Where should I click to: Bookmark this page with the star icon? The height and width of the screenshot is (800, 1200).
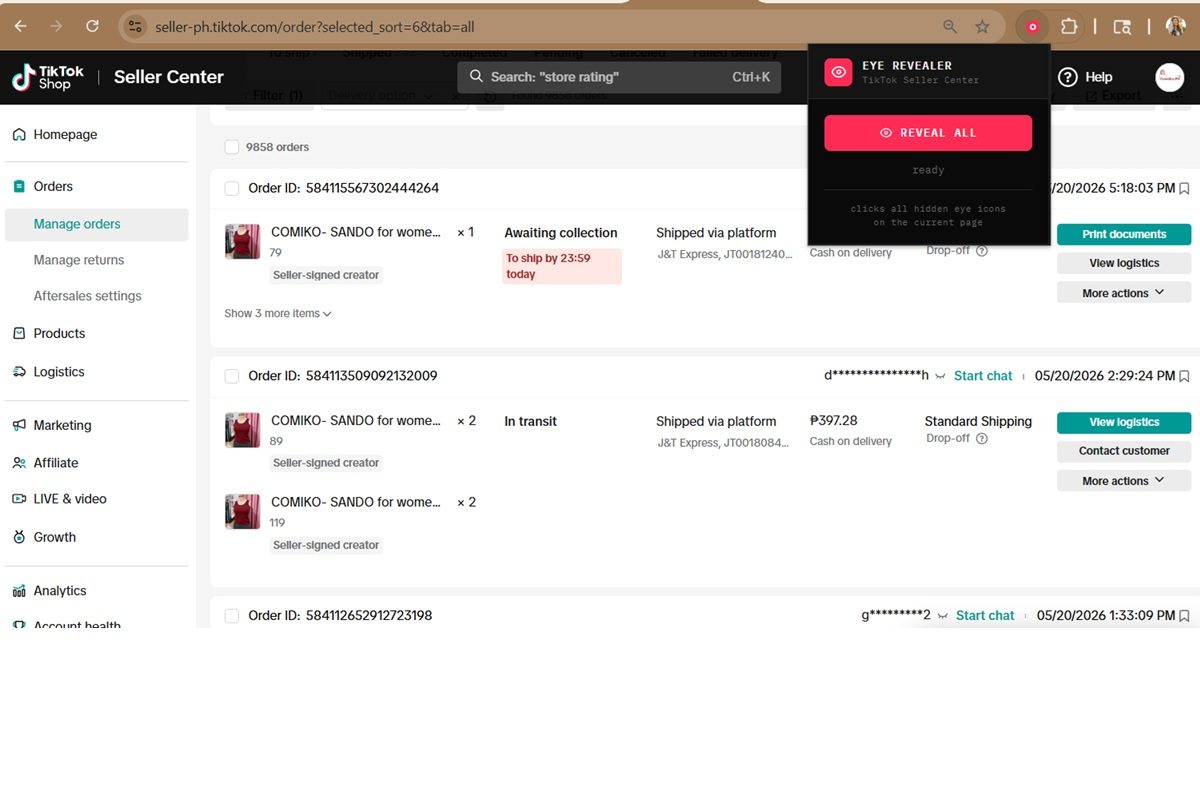tap(982, 27)
